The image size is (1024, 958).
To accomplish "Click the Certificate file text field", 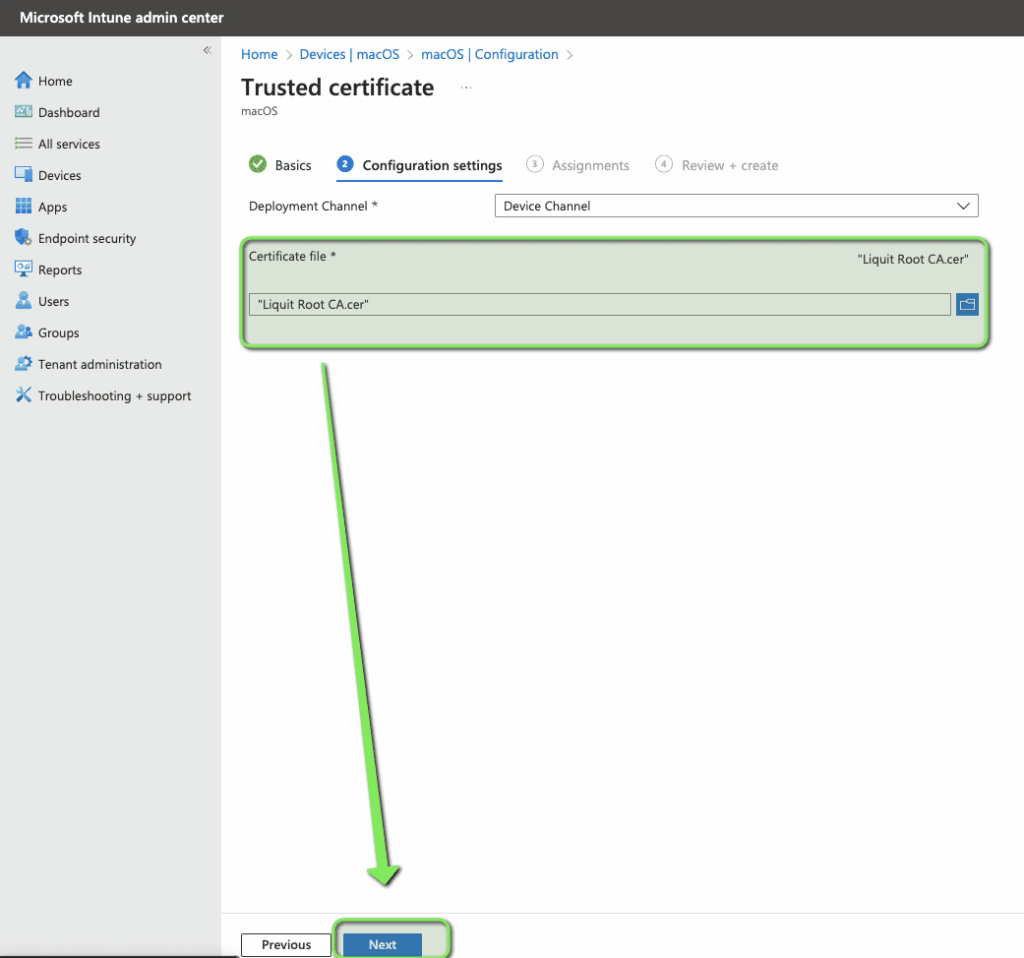I will (x=599, y=305).
